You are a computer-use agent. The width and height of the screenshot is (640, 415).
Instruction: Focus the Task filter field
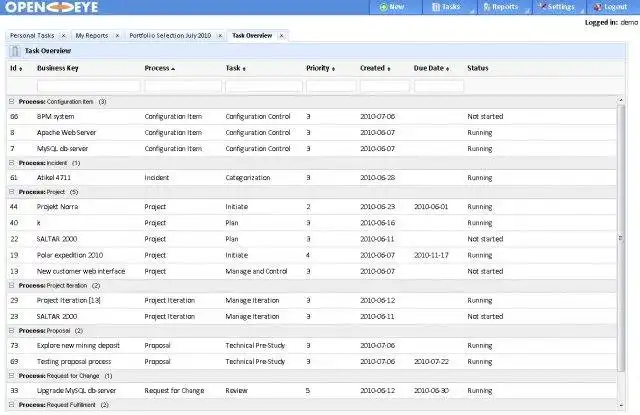coord(264,86)
